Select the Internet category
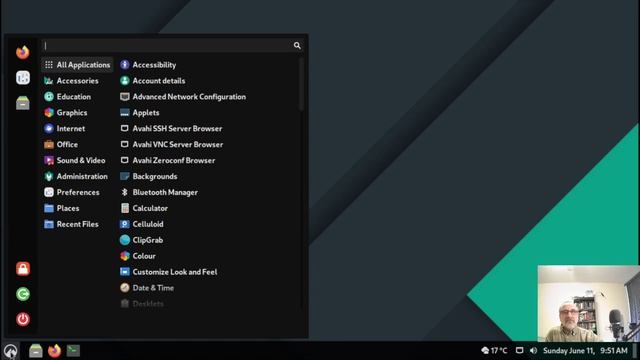640x360 pixels. 77,129
